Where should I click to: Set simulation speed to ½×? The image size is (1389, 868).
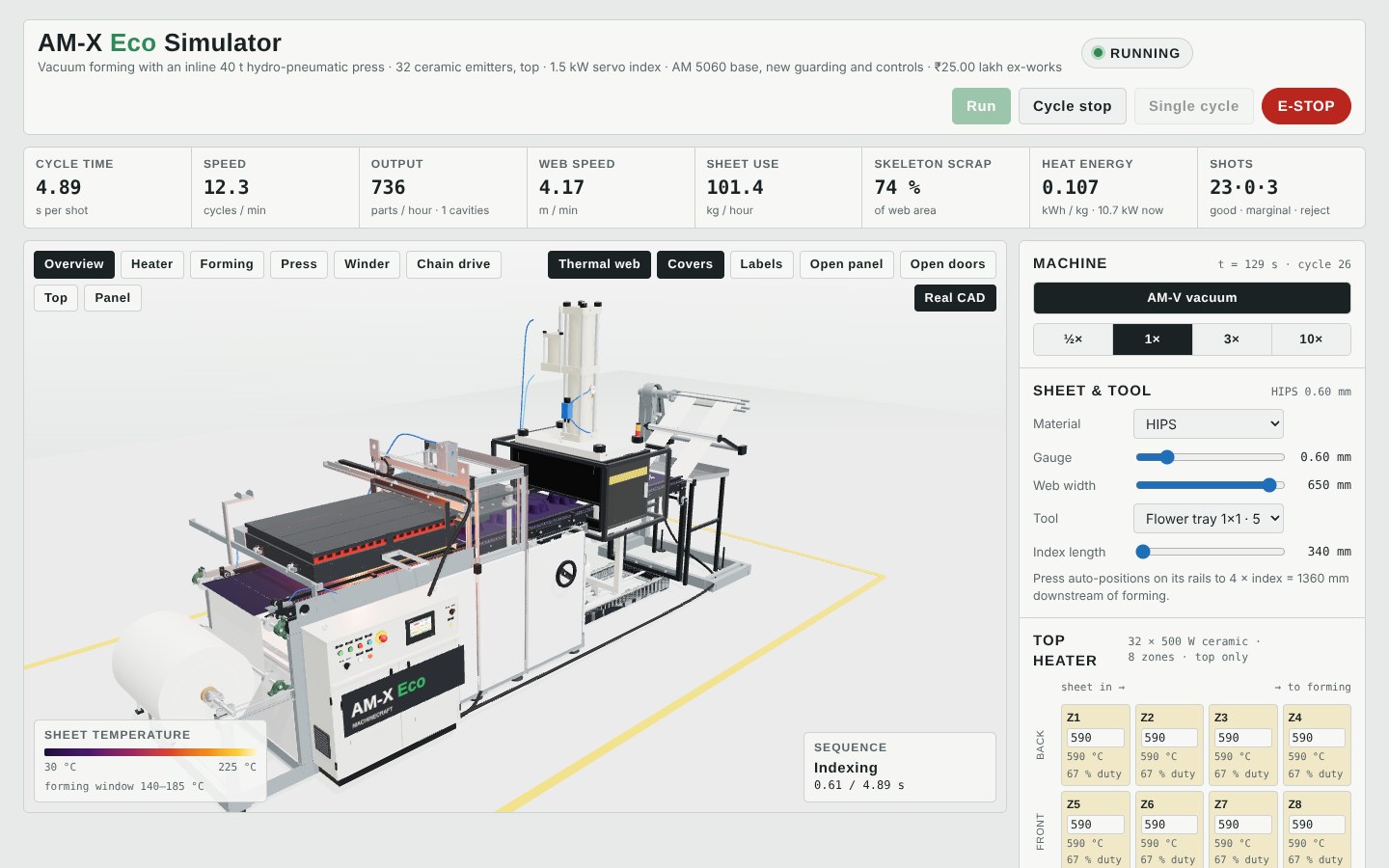click(1073, 339)
